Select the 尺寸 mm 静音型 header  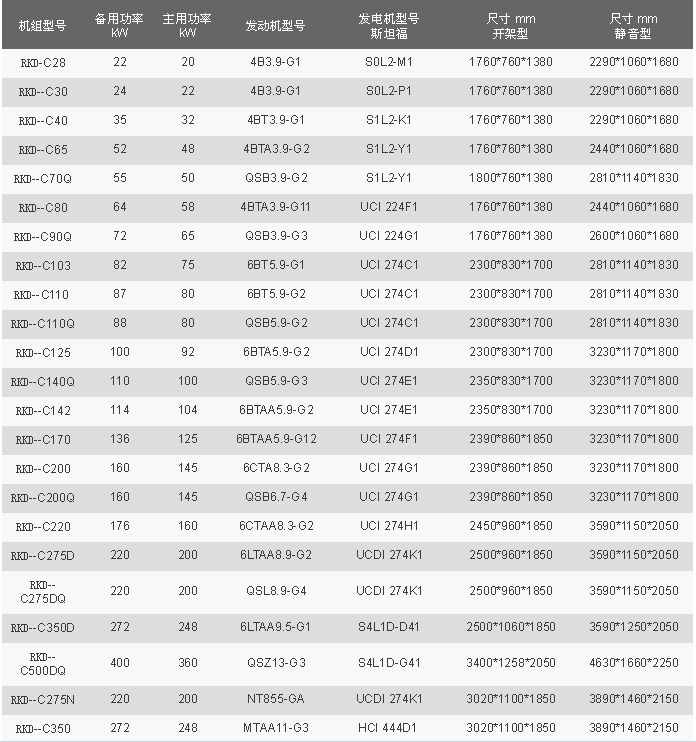(x=634, y=25)
